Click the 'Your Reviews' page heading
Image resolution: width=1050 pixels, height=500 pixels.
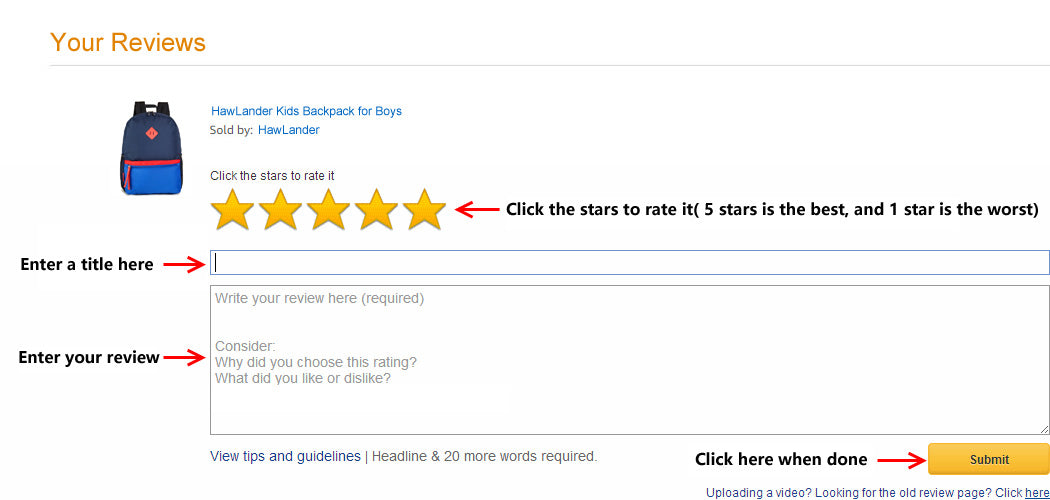[128, 42]
